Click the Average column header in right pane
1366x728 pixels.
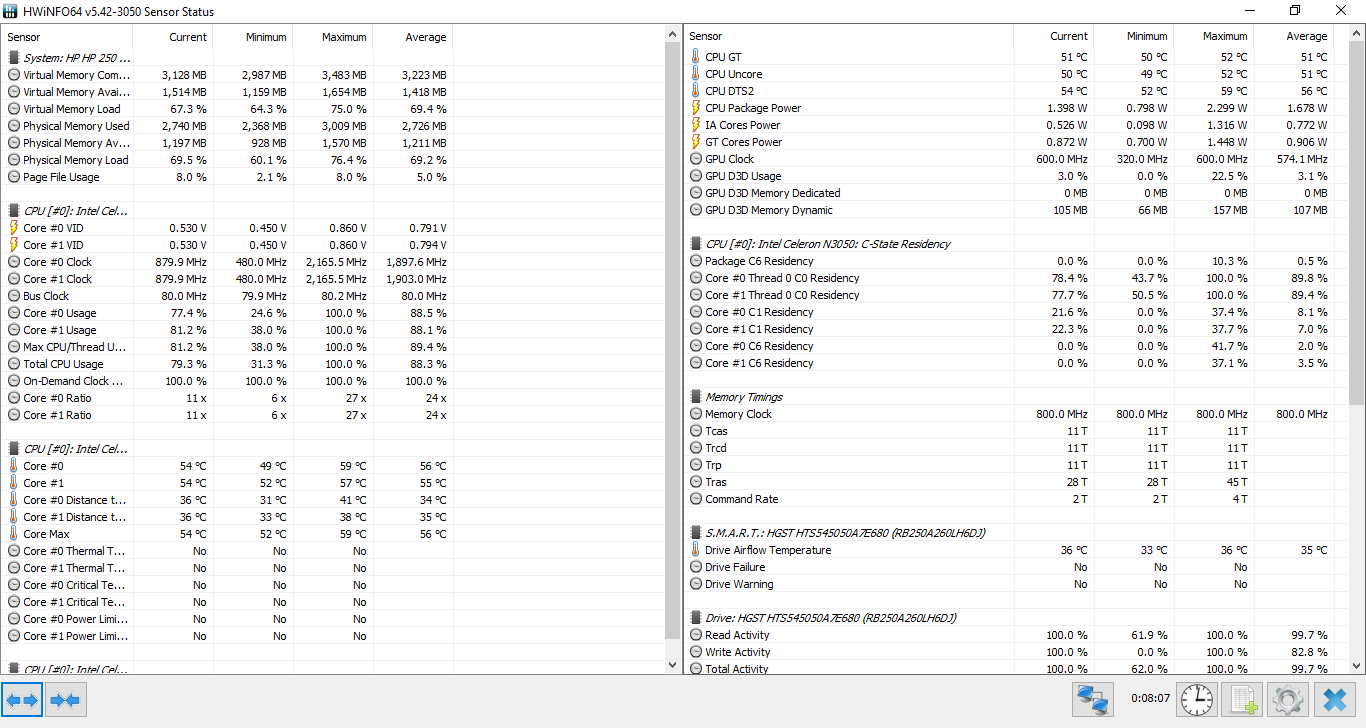(x=1294, y=36)
